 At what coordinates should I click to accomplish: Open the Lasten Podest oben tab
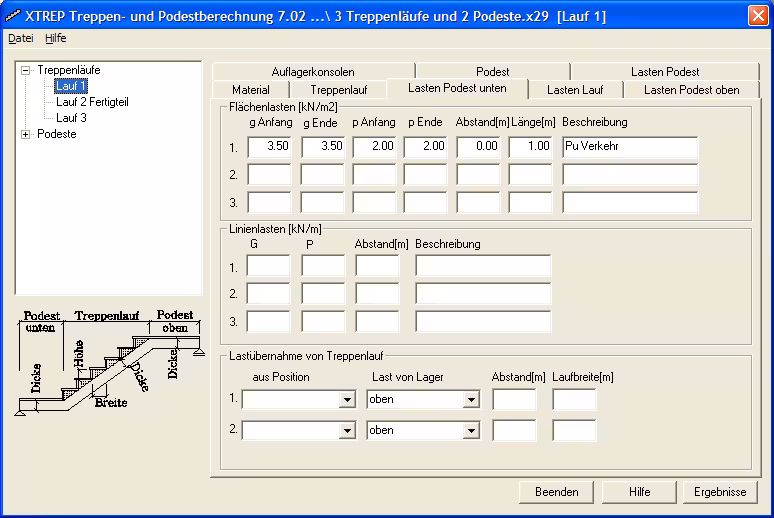(691, 90)
